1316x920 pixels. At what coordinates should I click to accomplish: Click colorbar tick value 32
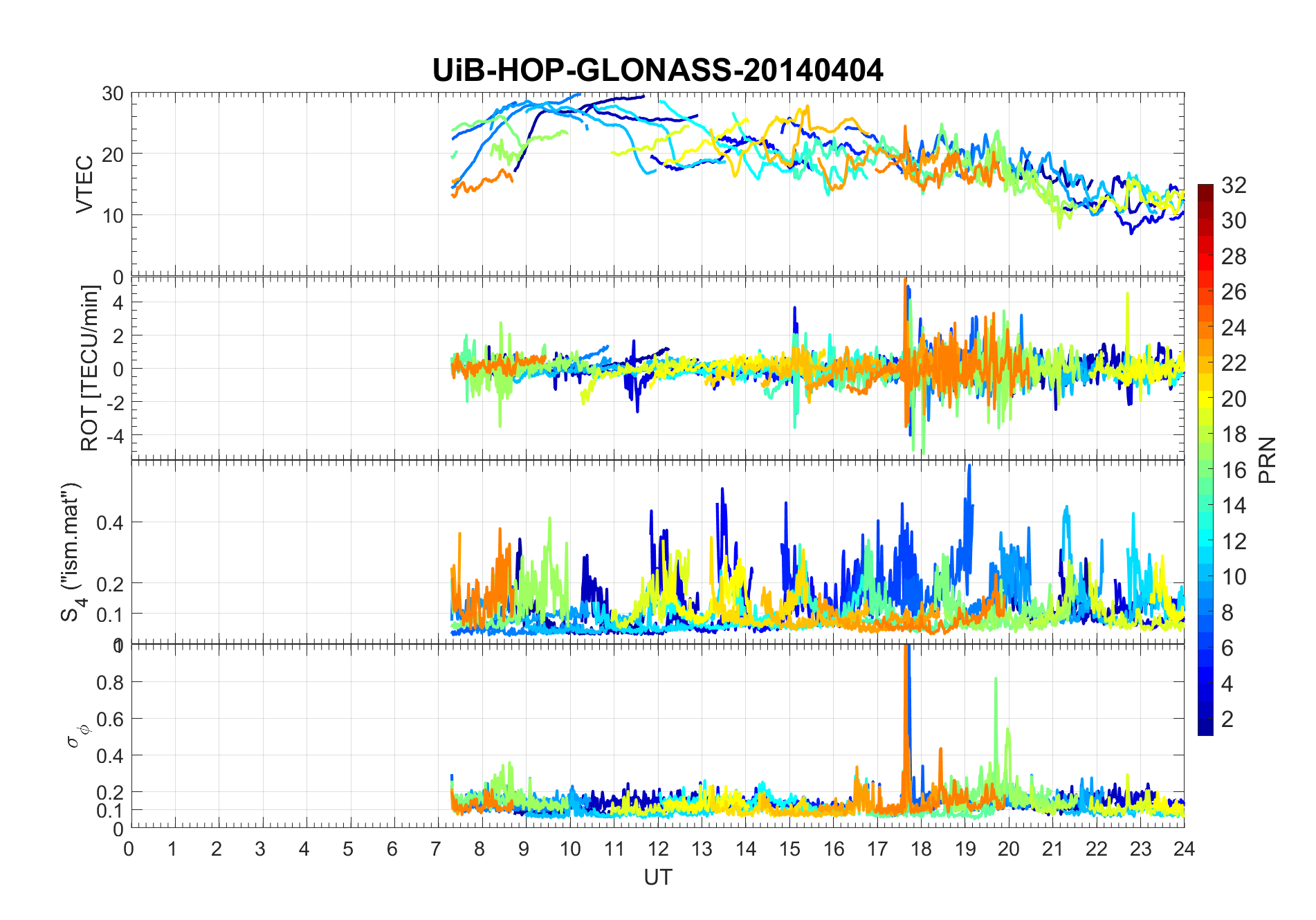[x=1234, y=185]
